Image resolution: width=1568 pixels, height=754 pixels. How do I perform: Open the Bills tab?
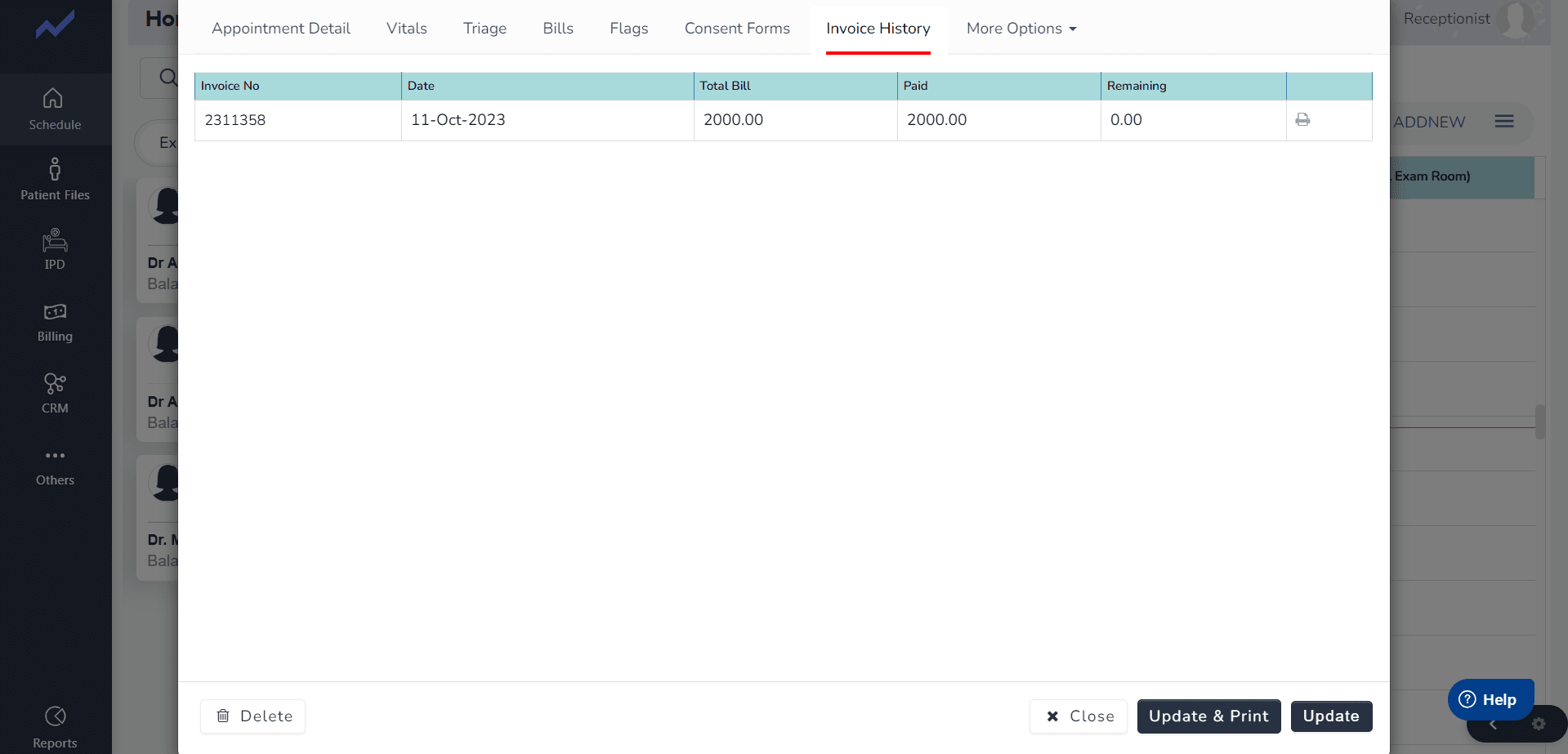(558, 29)
